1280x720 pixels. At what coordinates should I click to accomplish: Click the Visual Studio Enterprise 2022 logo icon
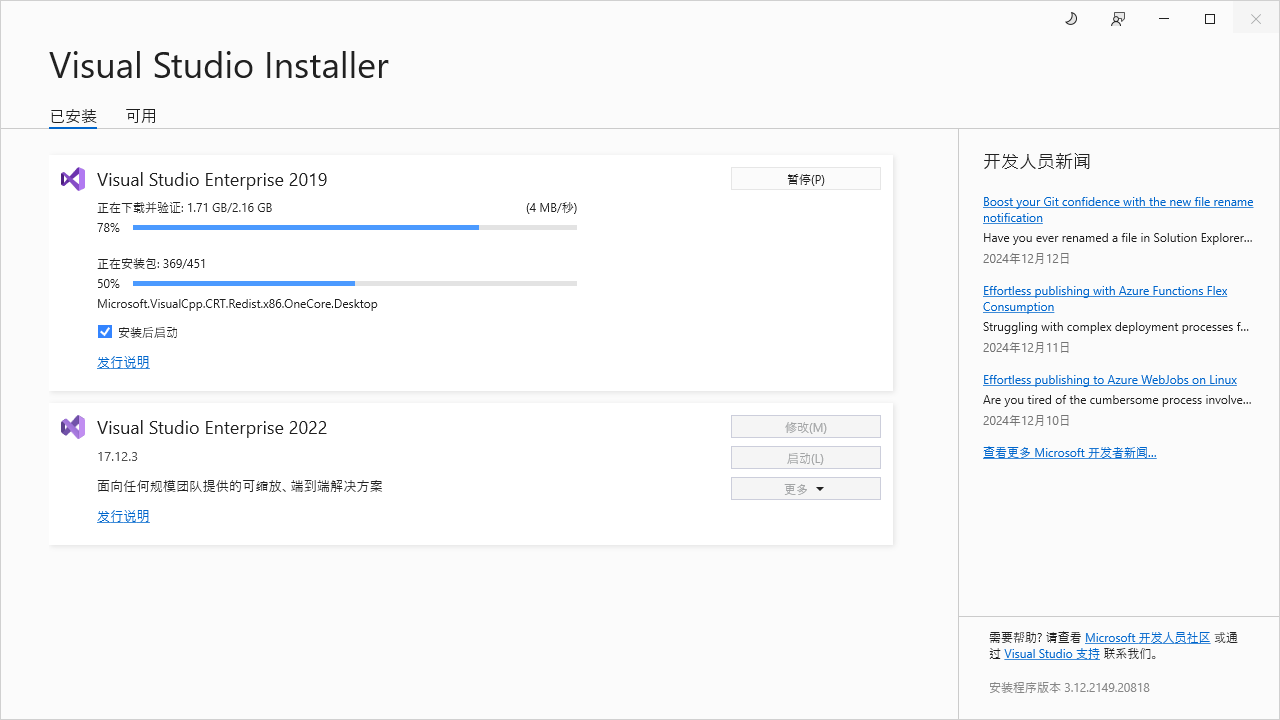pyautogui.click(x=73, y=427)
